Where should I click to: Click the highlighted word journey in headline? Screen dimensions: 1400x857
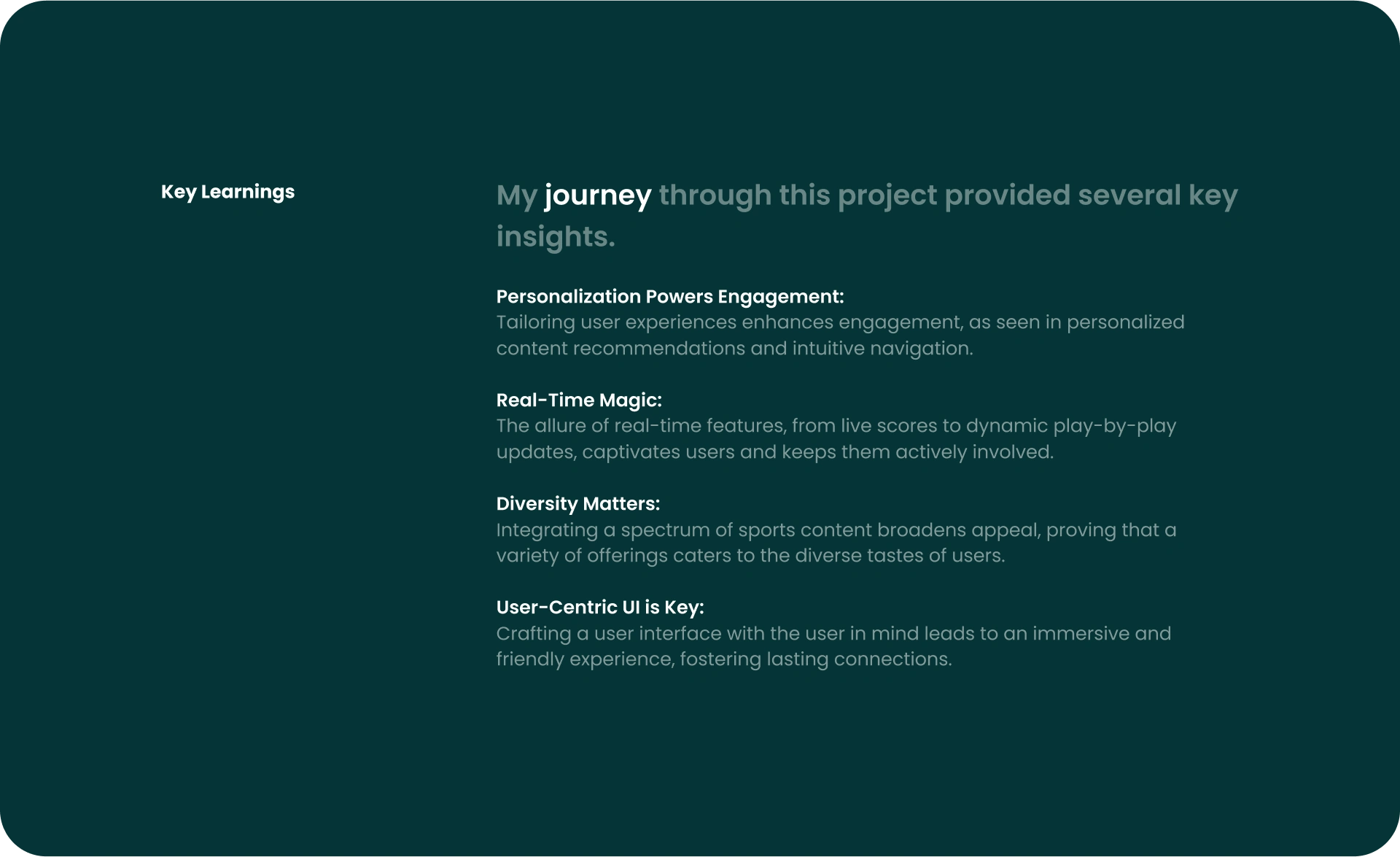click(598, 195)
